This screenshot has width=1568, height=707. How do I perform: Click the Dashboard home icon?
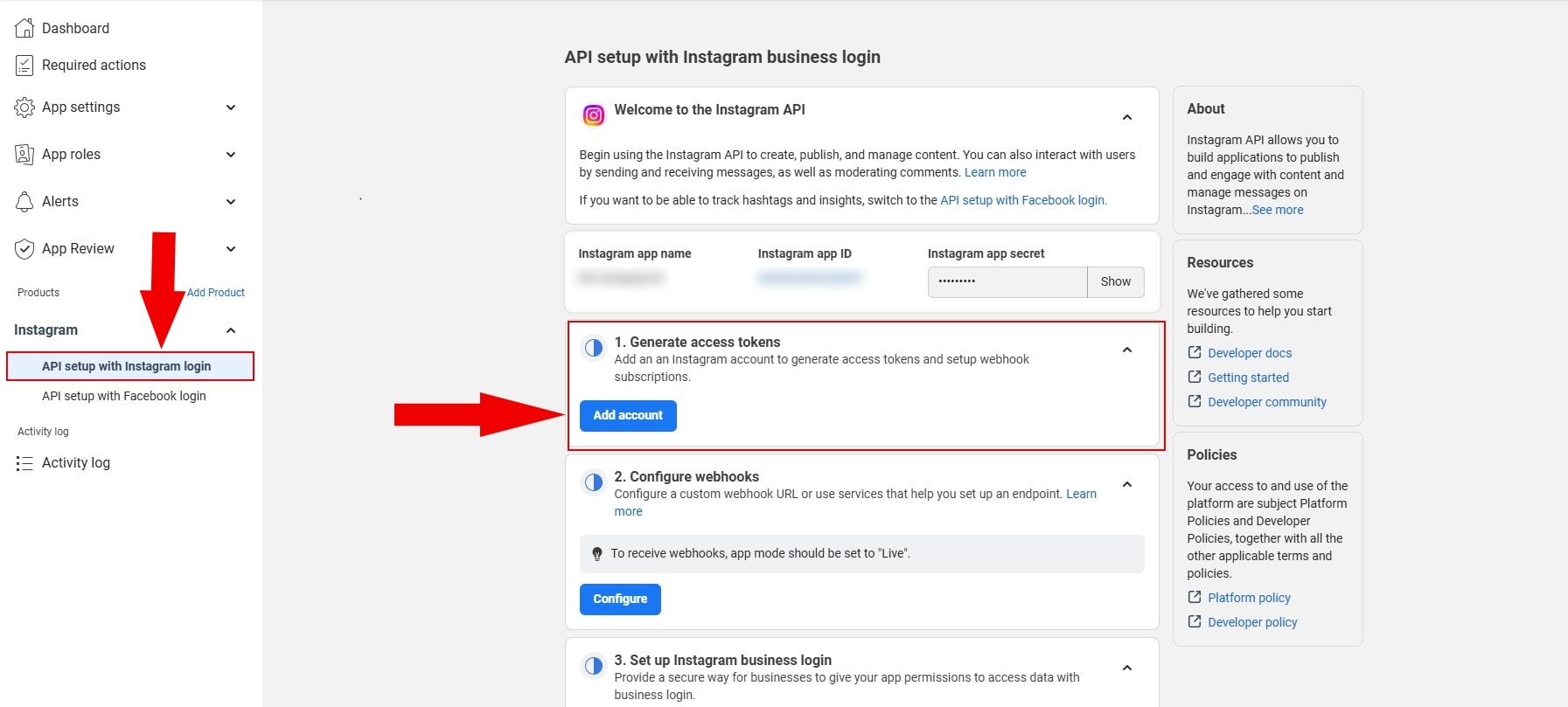[24, 28]
